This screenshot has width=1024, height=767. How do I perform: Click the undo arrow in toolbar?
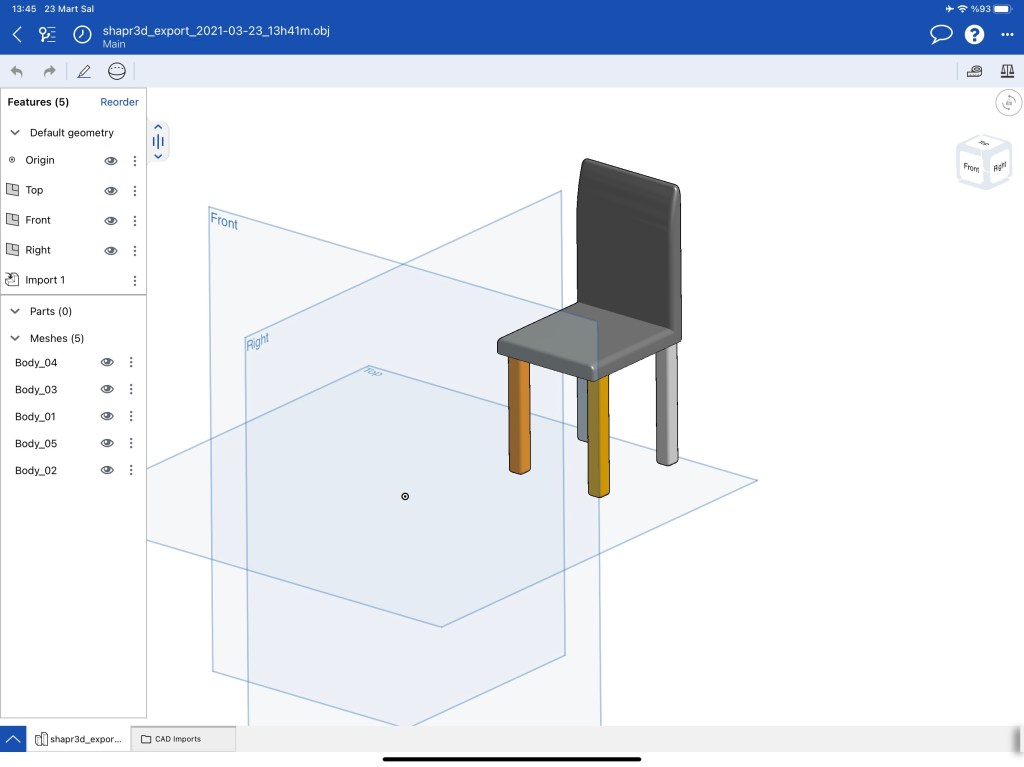[x=17, y=71]
